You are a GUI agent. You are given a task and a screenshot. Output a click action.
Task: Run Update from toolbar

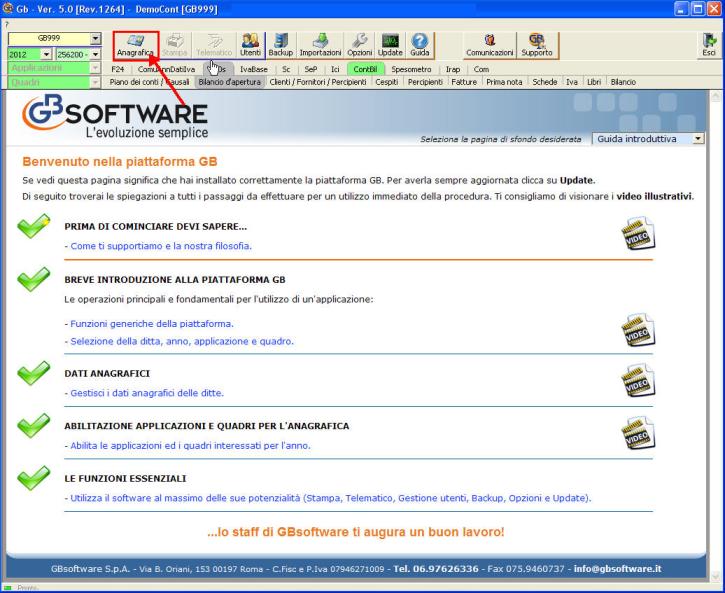point(390,45)
